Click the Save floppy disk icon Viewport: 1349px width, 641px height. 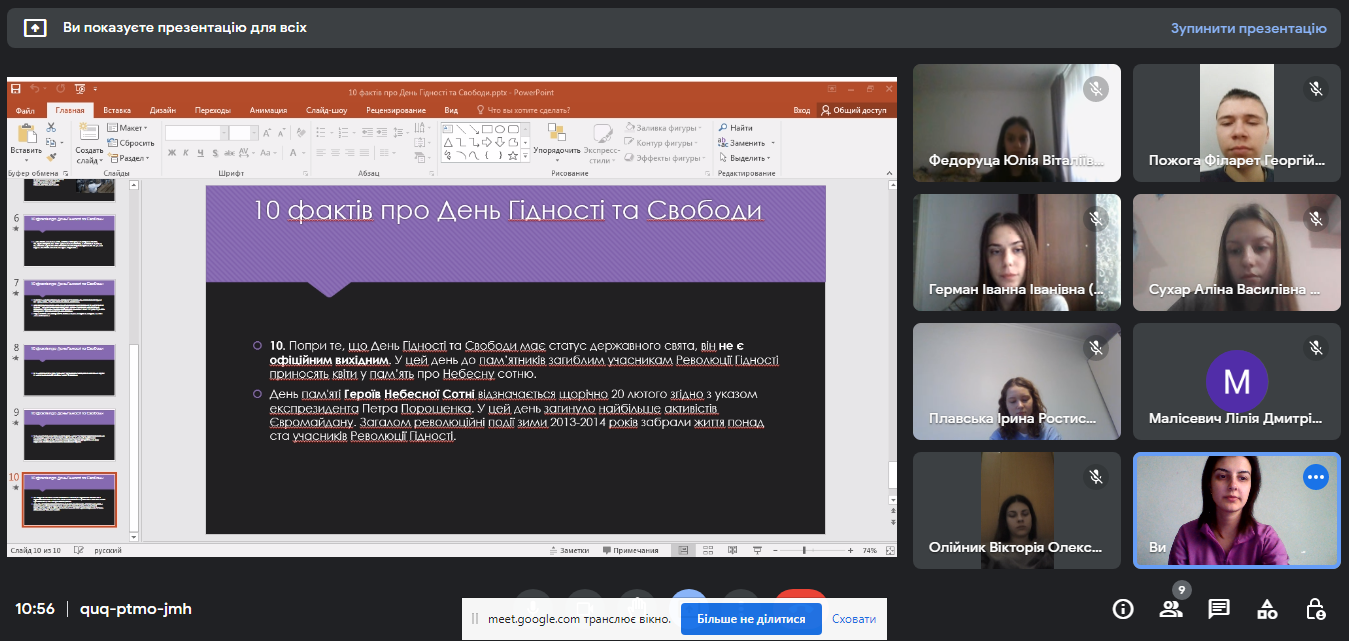[17, 91]
